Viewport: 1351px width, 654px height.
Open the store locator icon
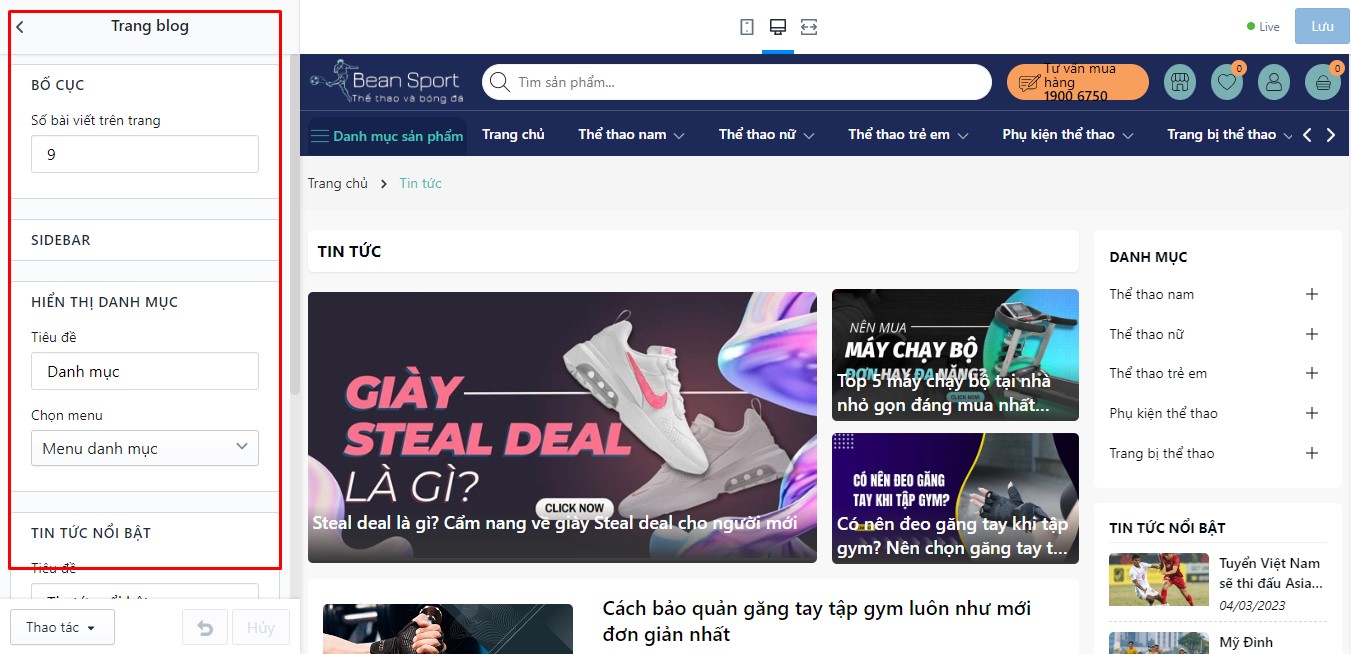(1180, 83)
